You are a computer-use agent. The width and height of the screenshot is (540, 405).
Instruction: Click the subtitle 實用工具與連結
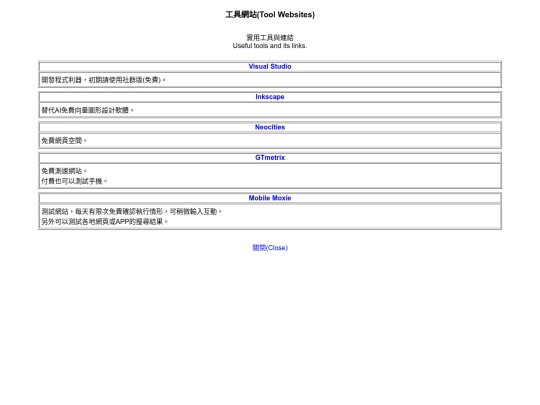pyautogui.click(x=270, y=37)
